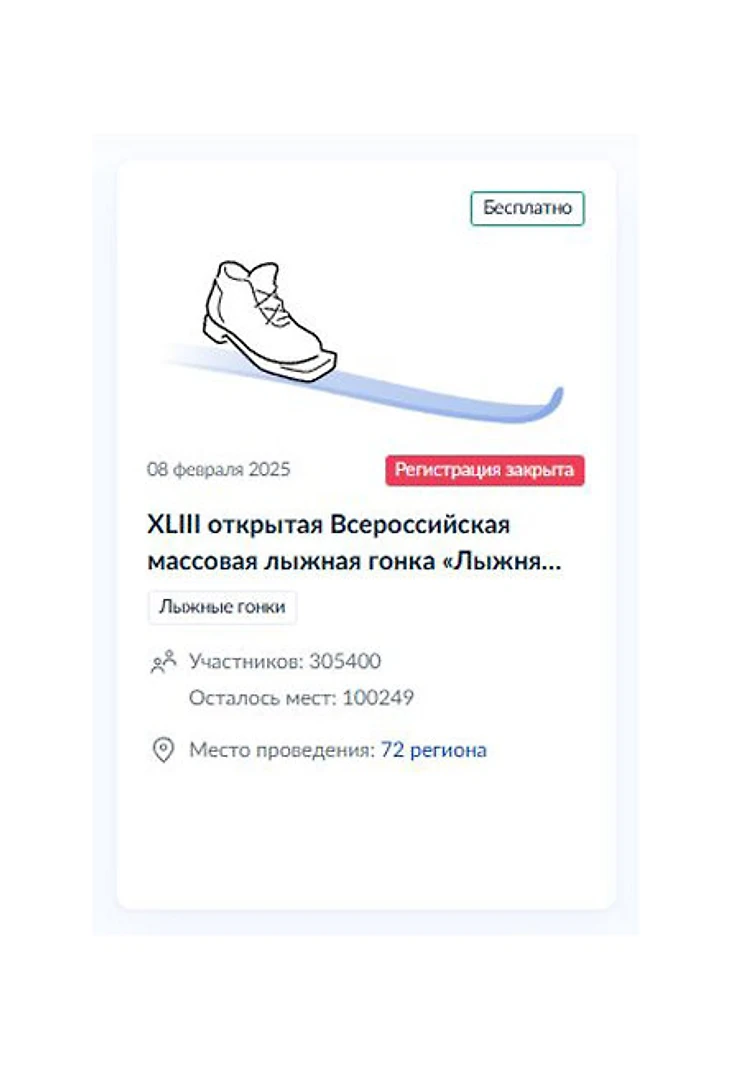Click the 08 февраля 2025 date
Viewport: 730px width, 1069px height.
[x=219, y=470]
